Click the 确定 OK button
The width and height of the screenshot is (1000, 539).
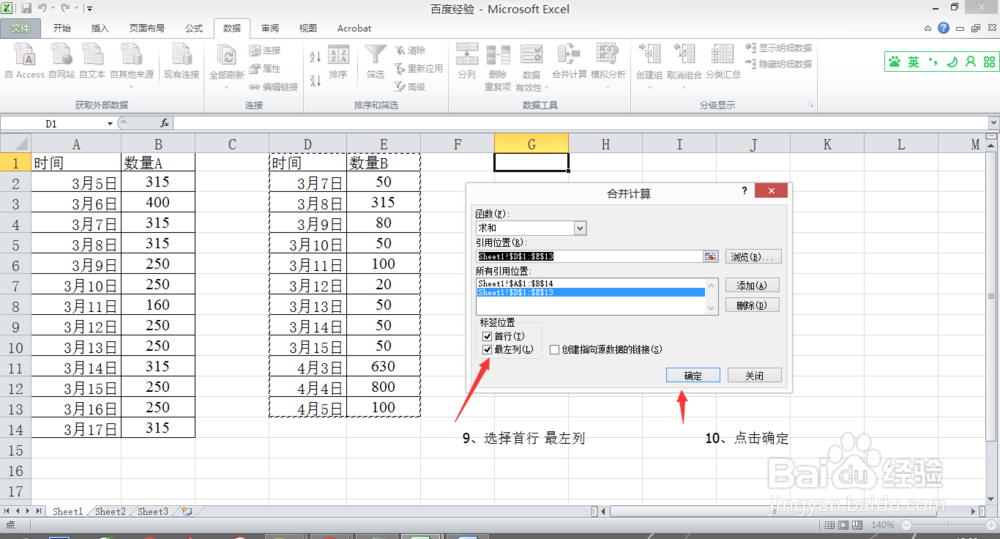[x=693, y=376]
